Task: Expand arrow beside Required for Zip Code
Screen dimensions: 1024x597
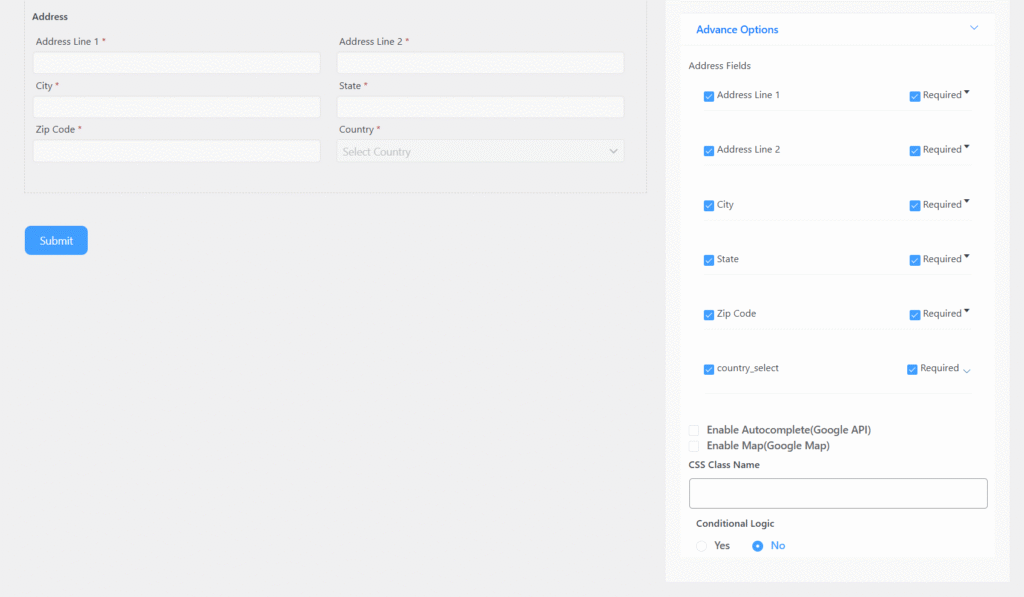Action: [968, 312]
